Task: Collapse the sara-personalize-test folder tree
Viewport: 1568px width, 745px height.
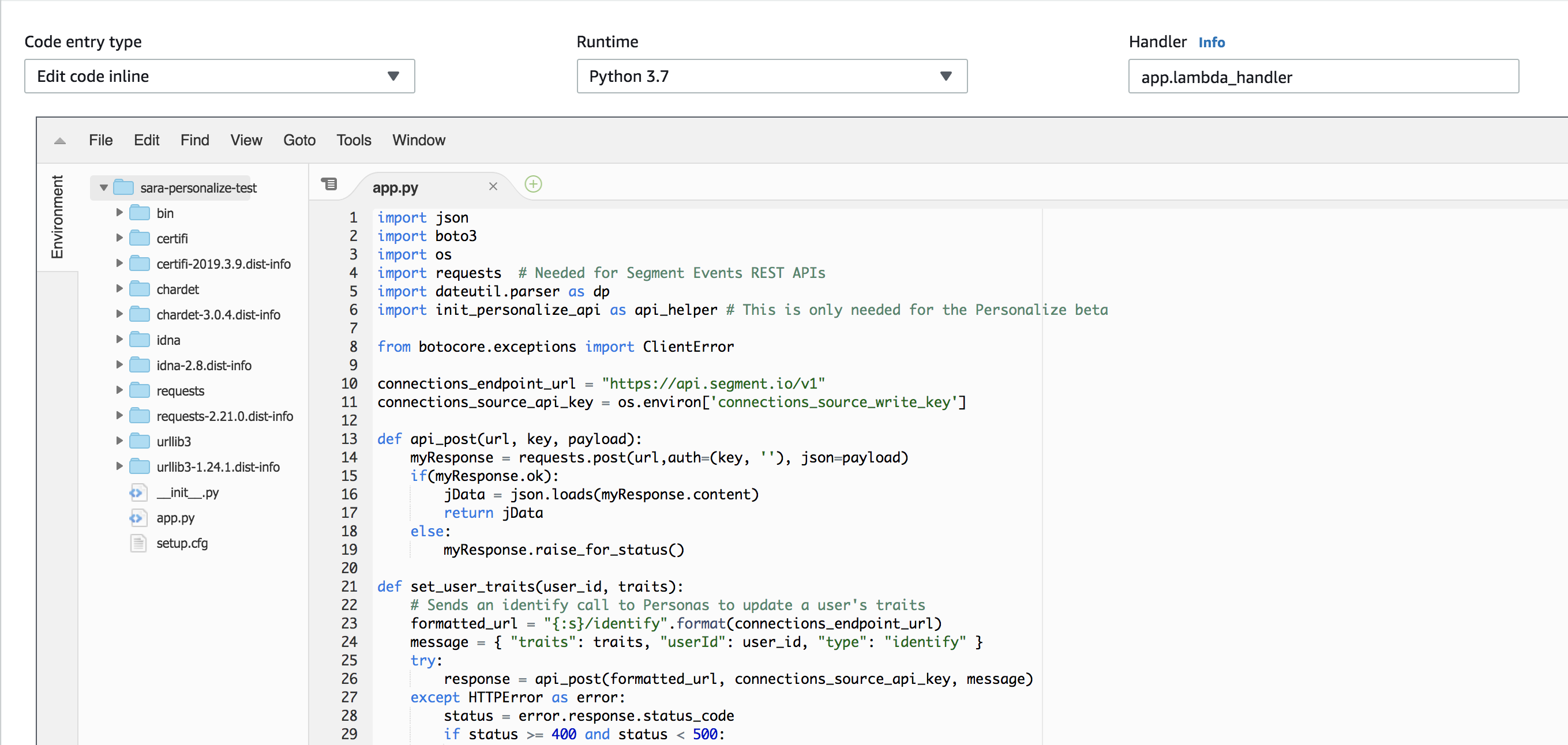Action: click(103, 187)
